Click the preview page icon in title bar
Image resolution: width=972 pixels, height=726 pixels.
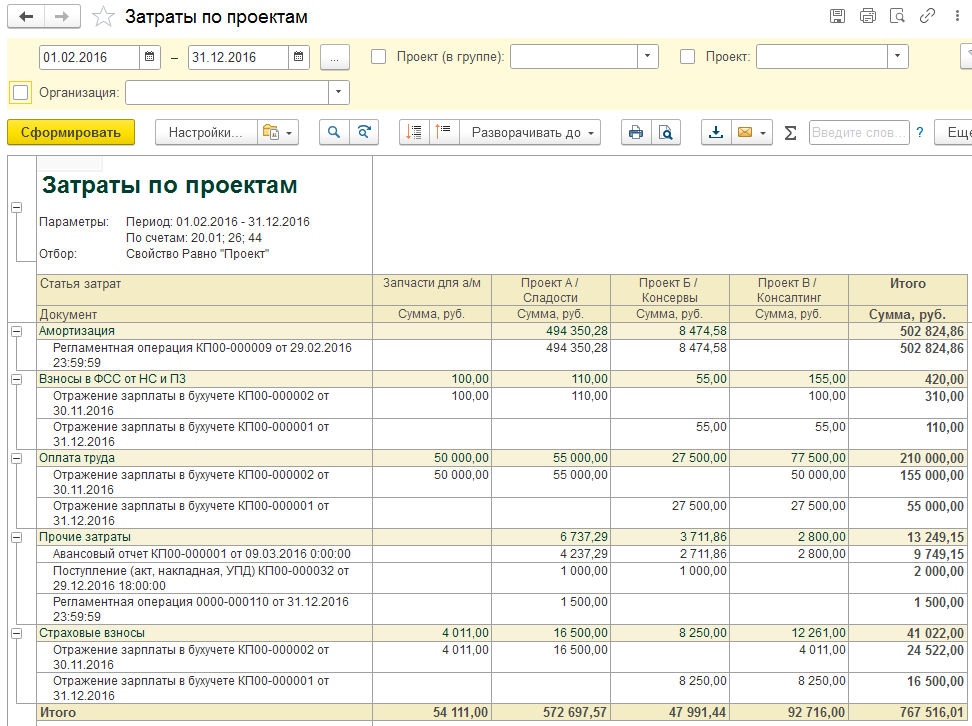897,16
